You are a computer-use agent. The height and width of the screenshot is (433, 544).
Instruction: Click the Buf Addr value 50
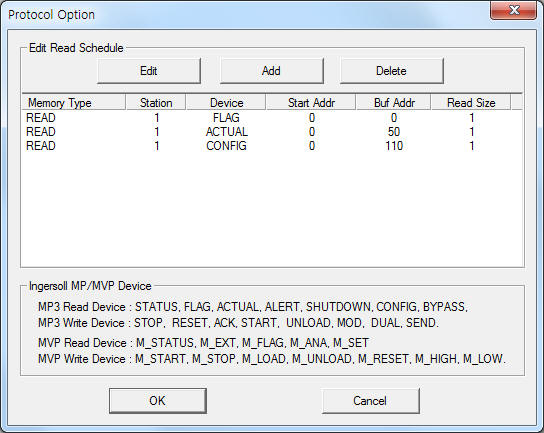[x=394, y=131]
